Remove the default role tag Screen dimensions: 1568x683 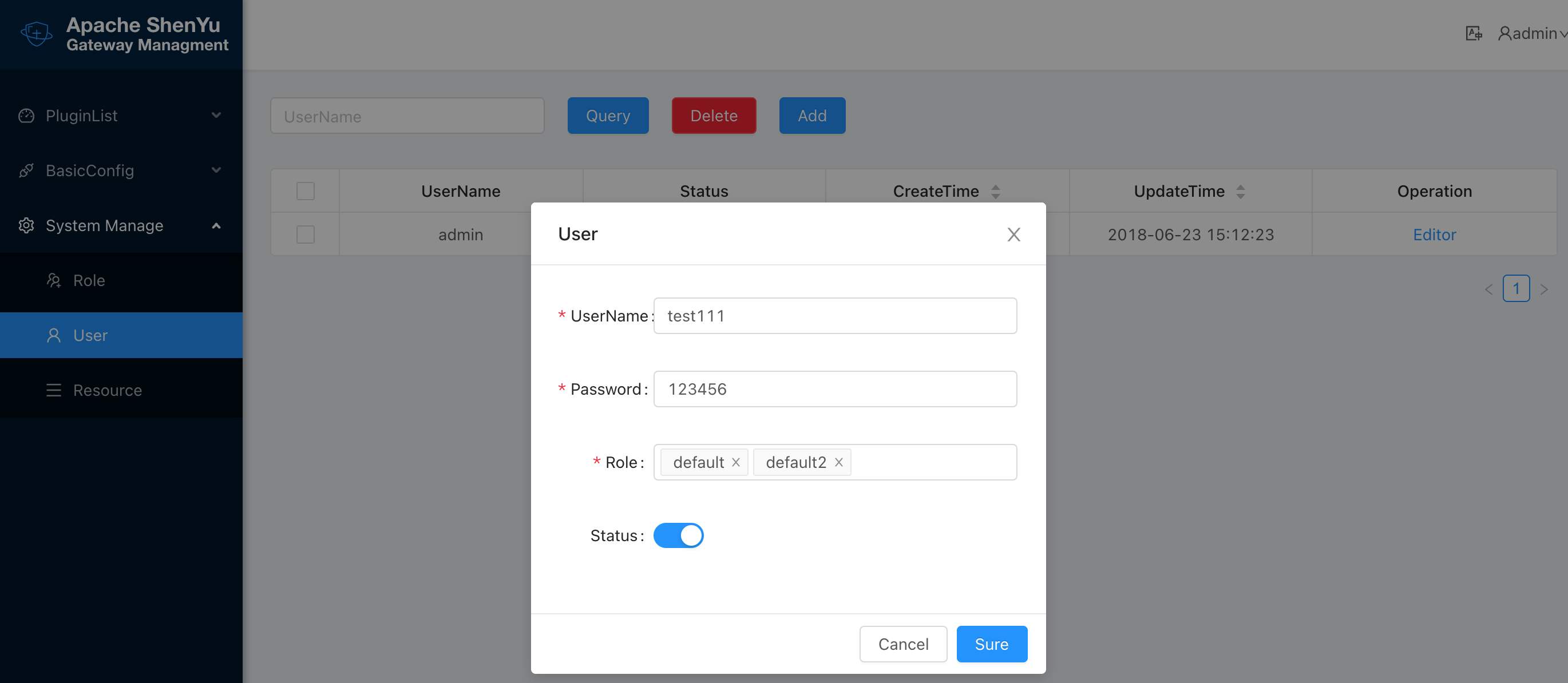736,462
